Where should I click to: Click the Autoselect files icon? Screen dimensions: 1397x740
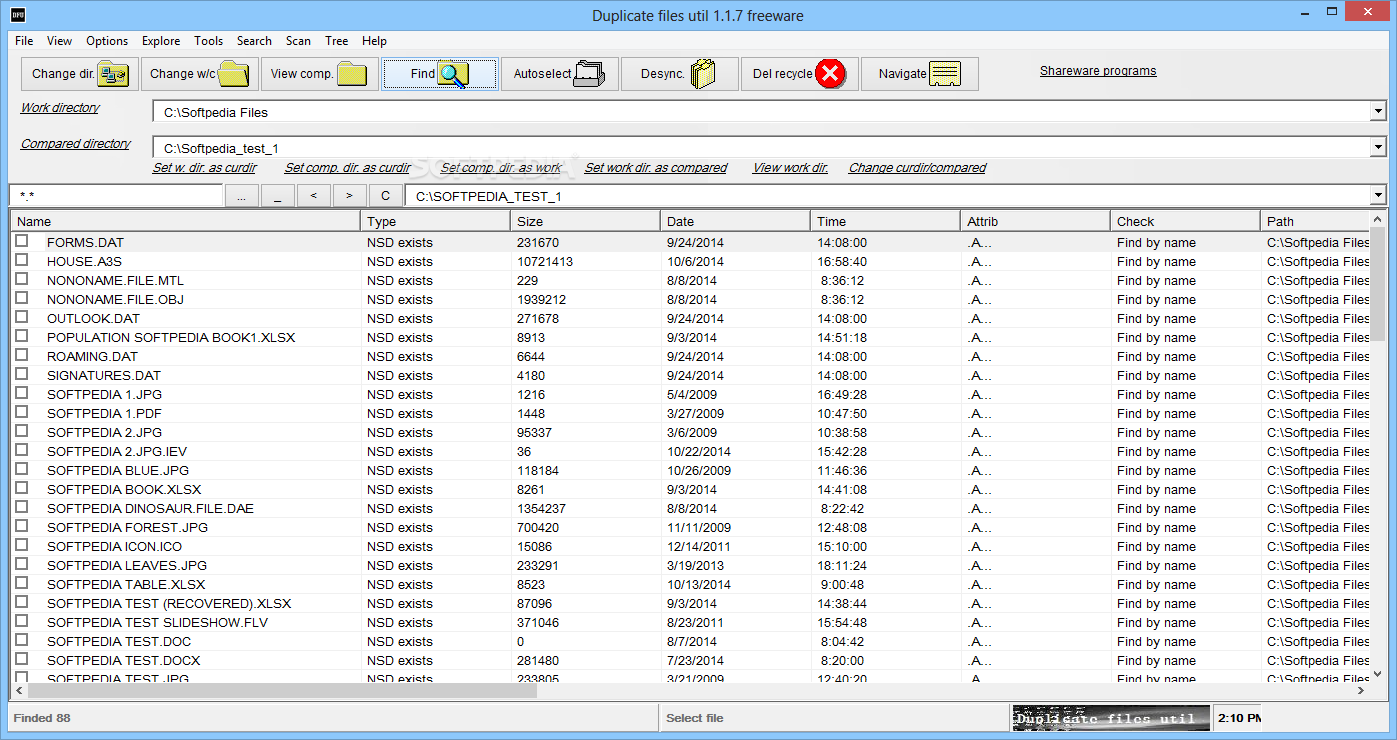point(589,74)
